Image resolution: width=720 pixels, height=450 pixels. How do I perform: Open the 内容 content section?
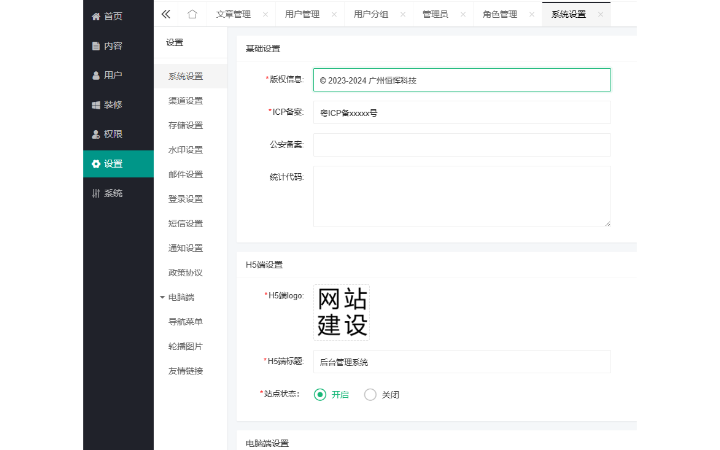click(108, 46)
